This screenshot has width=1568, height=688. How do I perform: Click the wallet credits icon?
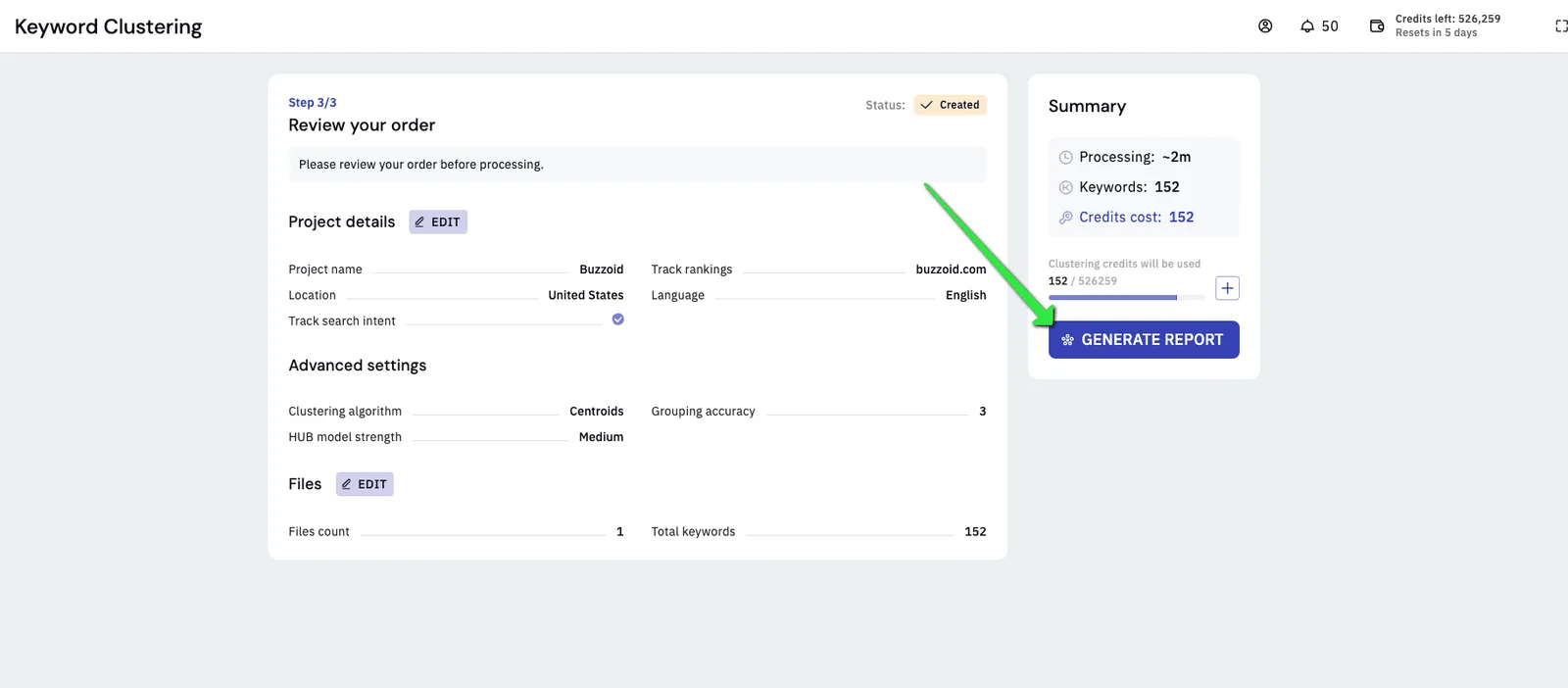1377,26
